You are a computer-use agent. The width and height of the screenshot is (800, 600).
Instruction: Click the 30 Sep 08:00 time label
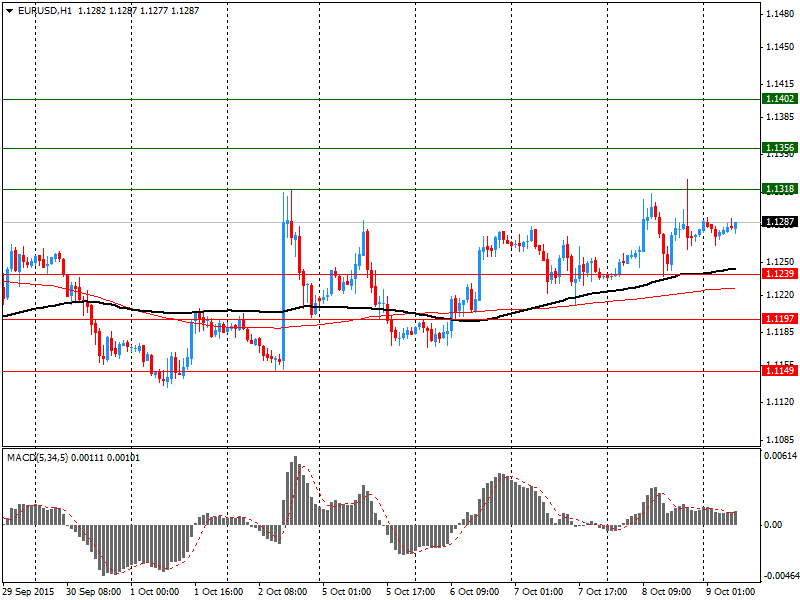[x=94, y=592]
